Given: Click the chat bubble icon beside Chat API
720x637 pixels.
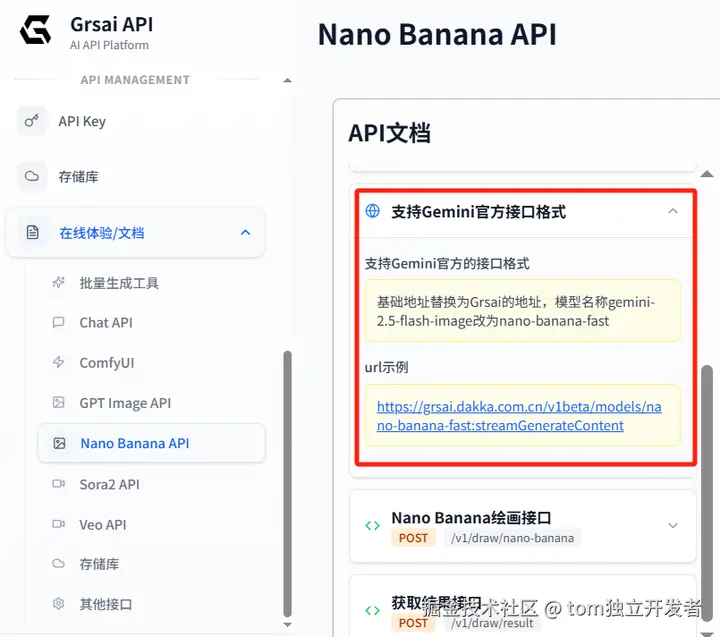Looking at the screenshot, I should click(x=59, y=322).
